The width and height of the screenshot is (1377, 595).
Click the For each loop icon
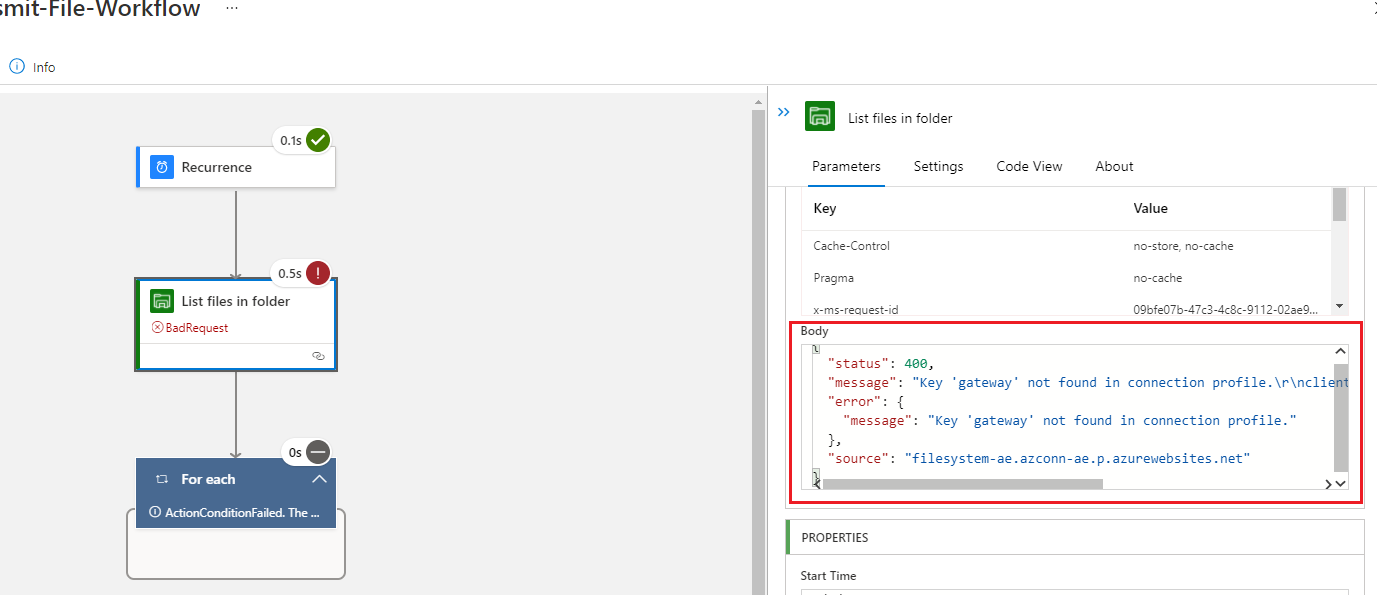162,479
